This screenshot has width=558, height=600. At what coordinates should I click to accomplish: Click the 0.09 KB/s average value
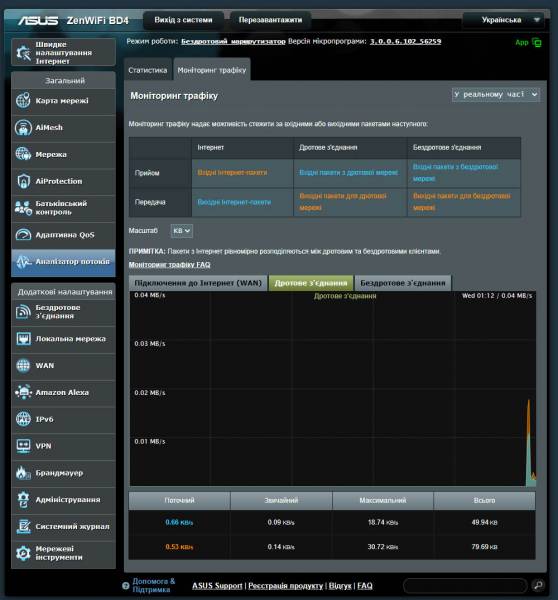pos(281,522)
